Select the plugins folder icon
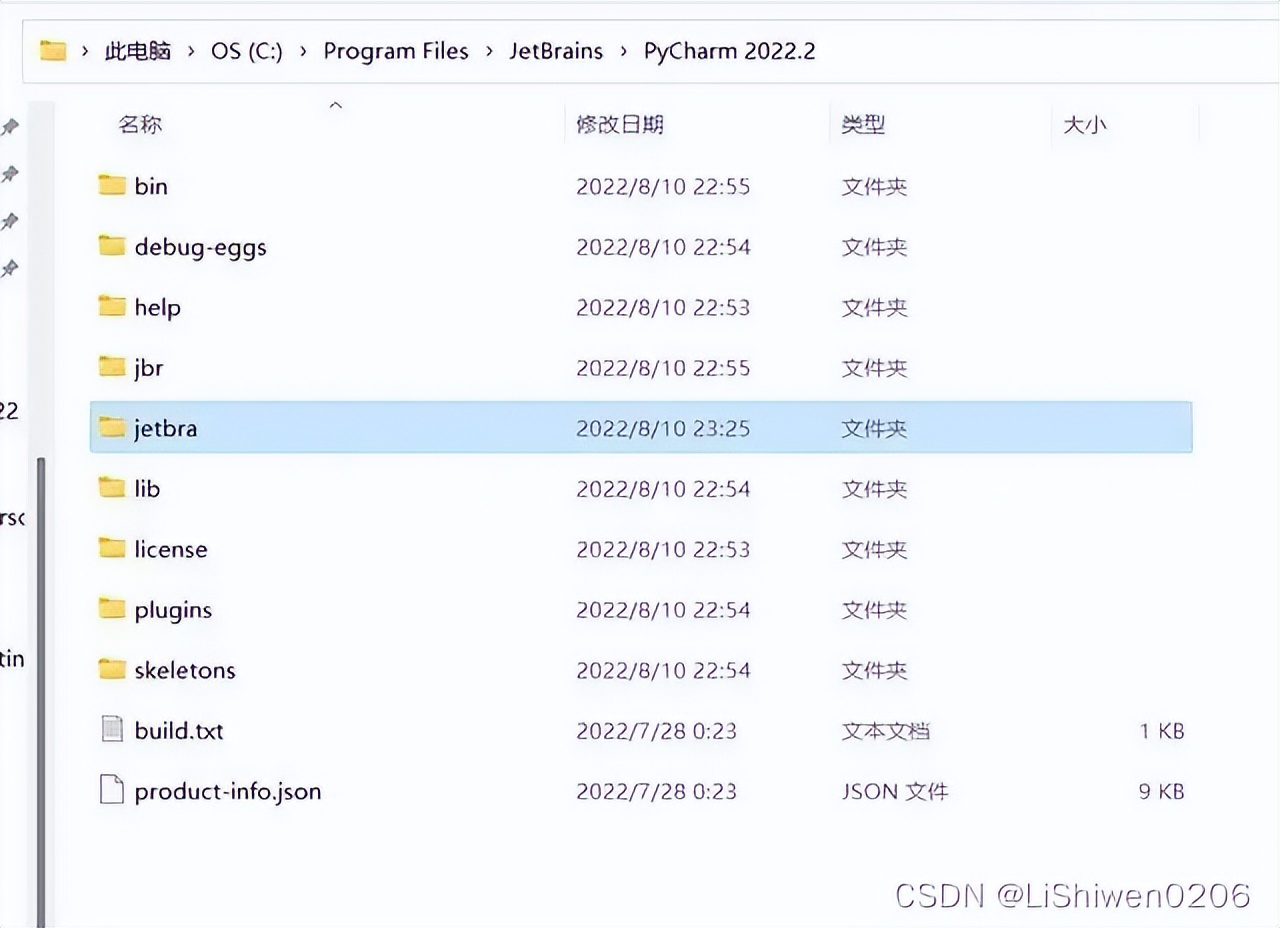The width and height of the screenshot is (1280, 928). point(112,609)
